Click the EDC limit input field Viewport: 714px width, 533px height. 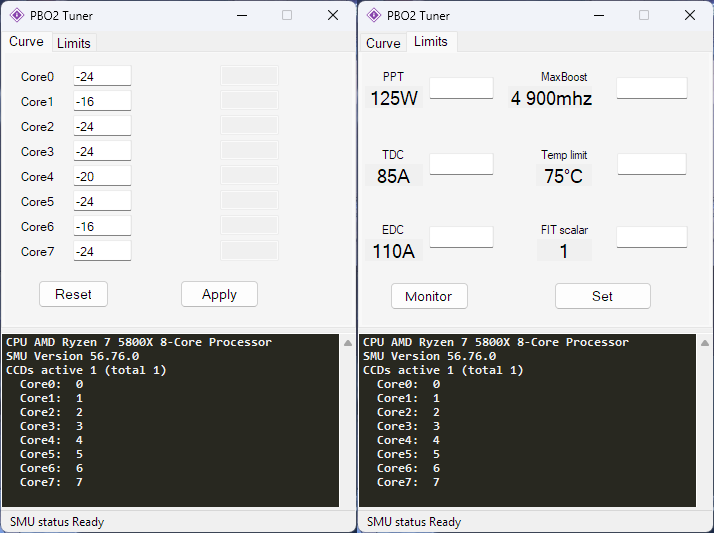(x=461, y=237)
